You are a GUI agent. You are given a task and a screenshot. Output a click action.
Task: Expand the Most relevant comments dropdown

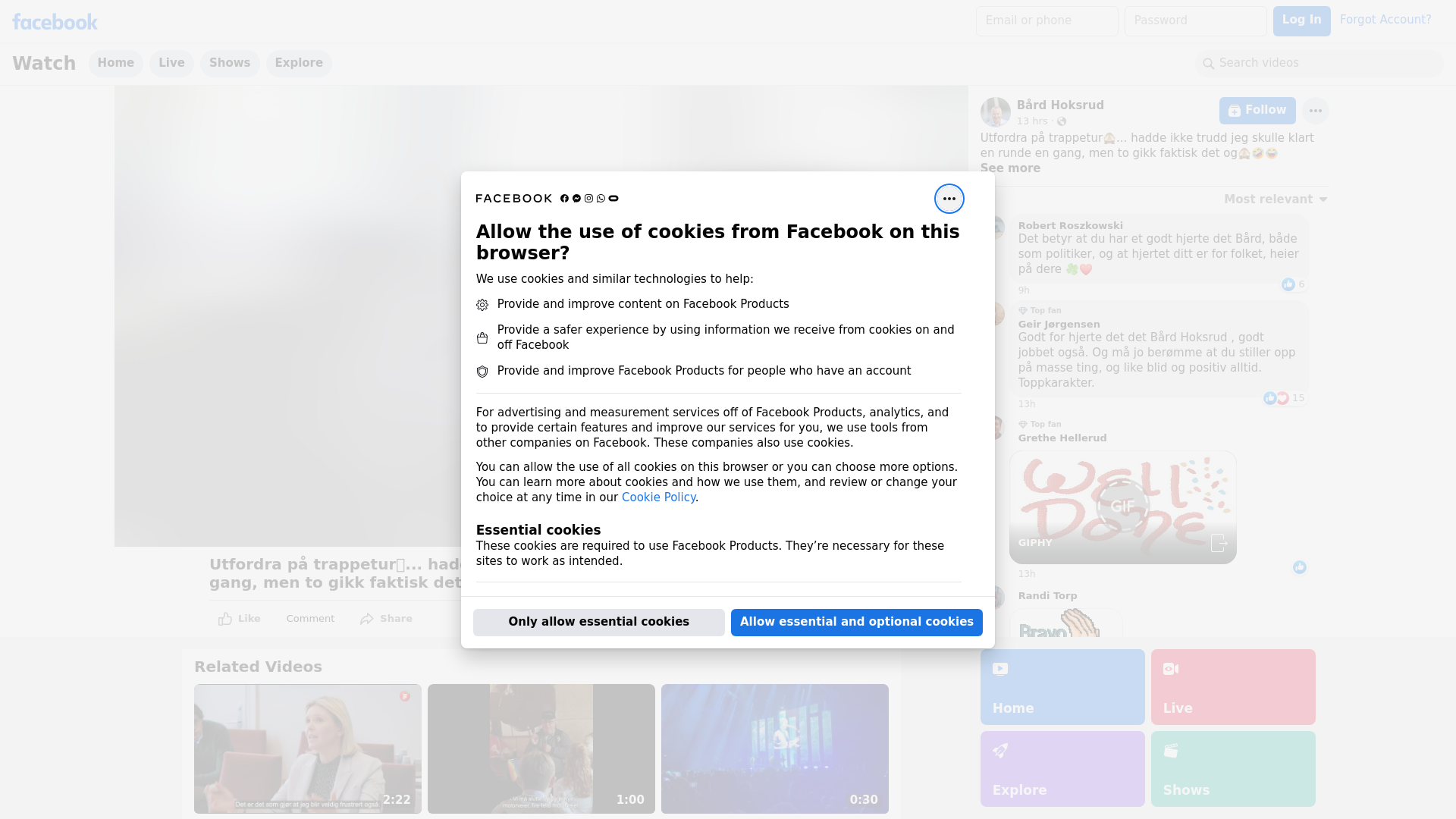click(1276, 199)
